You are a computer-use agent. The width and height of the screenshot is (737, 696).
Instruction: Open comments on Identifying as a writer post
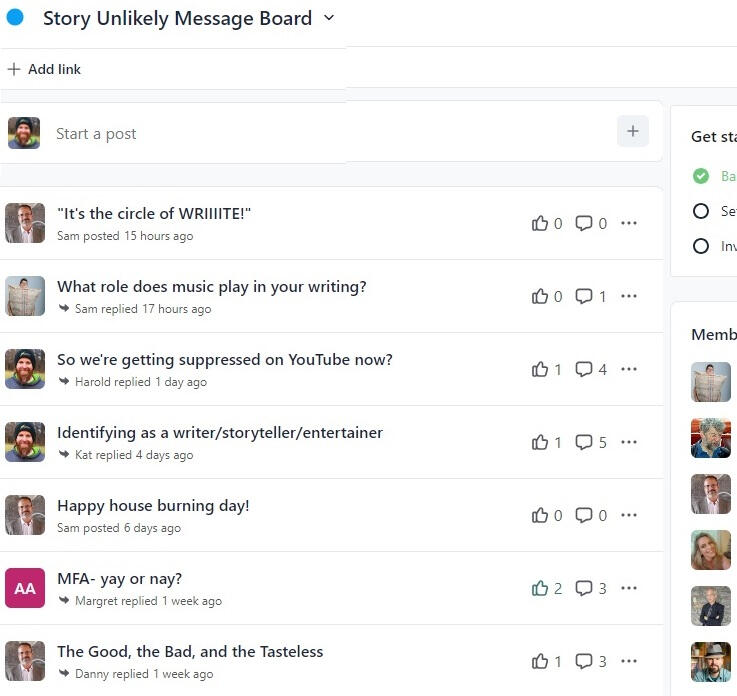click(x=584, y=442)
